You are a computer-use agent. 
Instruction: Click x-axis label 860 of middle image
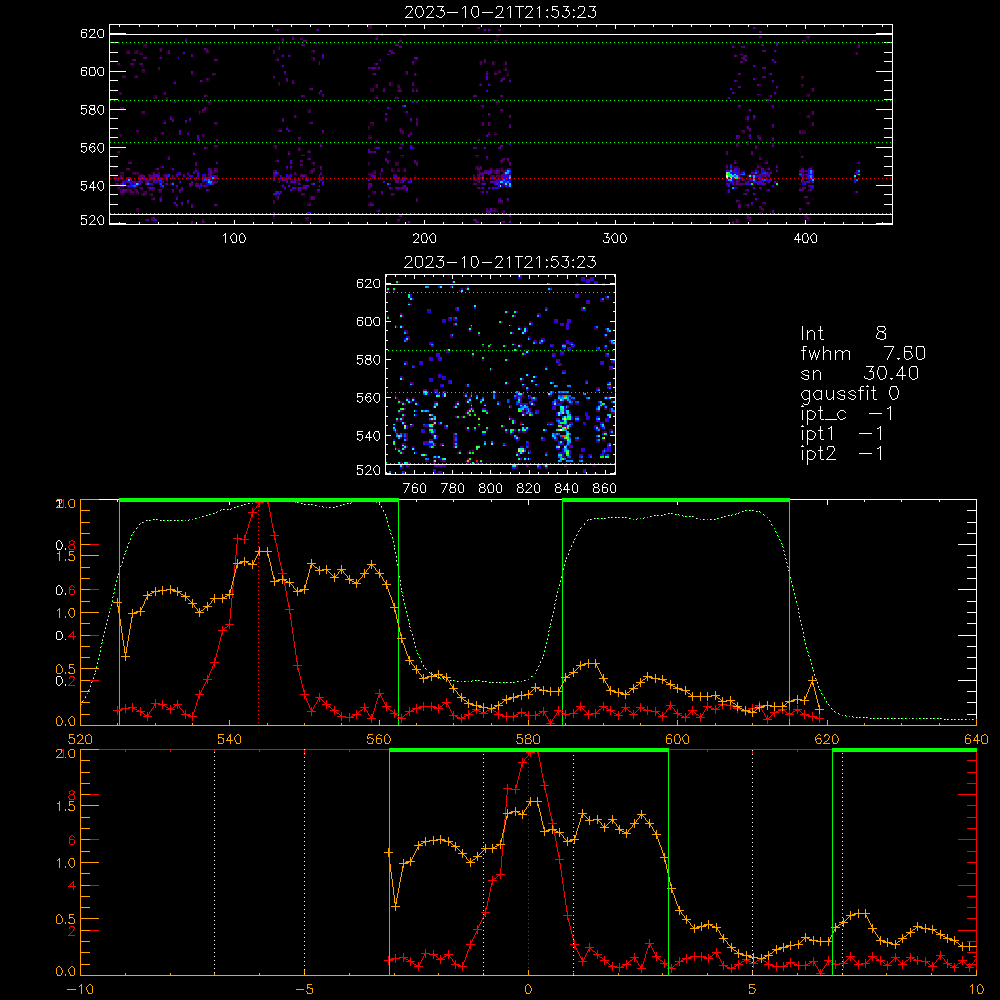pyautogui.click(x=605, y=489)
